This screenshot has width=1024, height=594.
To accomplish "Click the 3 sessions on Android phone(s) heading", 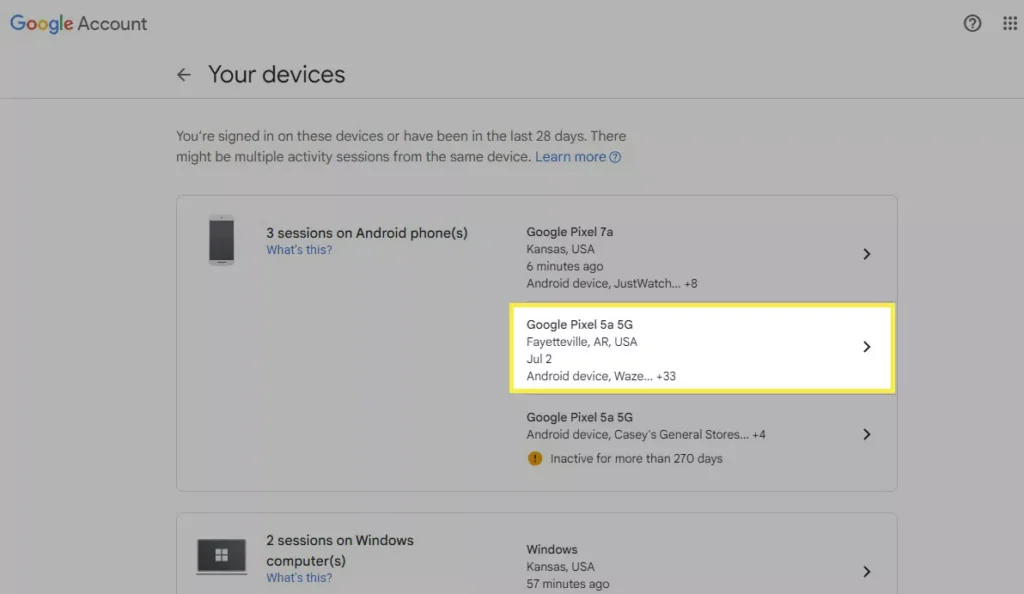I will pos(366,233).
